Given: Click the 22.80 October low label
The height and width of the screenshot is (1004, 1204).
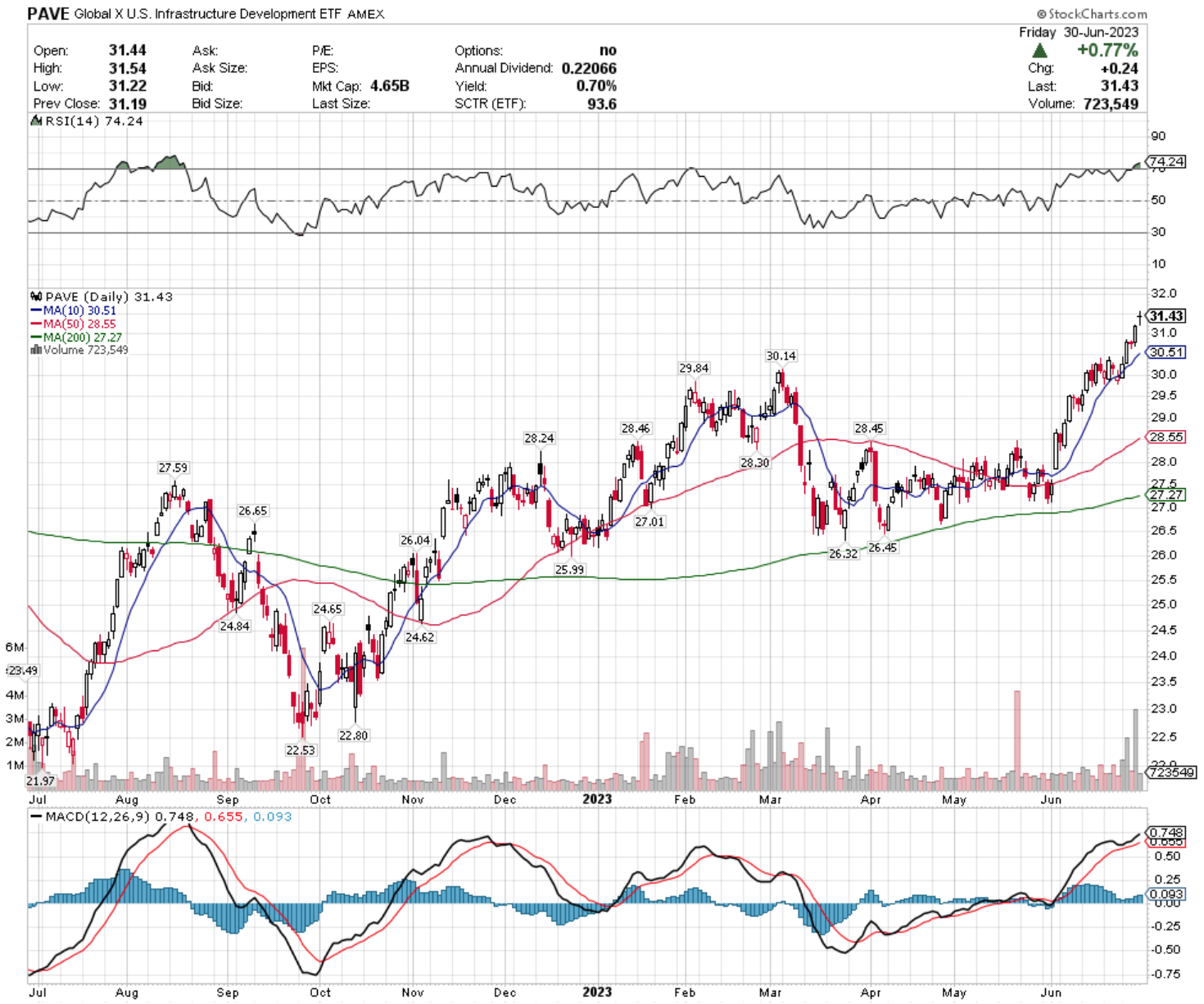Looking at the screenshot, I should point(353,735).
